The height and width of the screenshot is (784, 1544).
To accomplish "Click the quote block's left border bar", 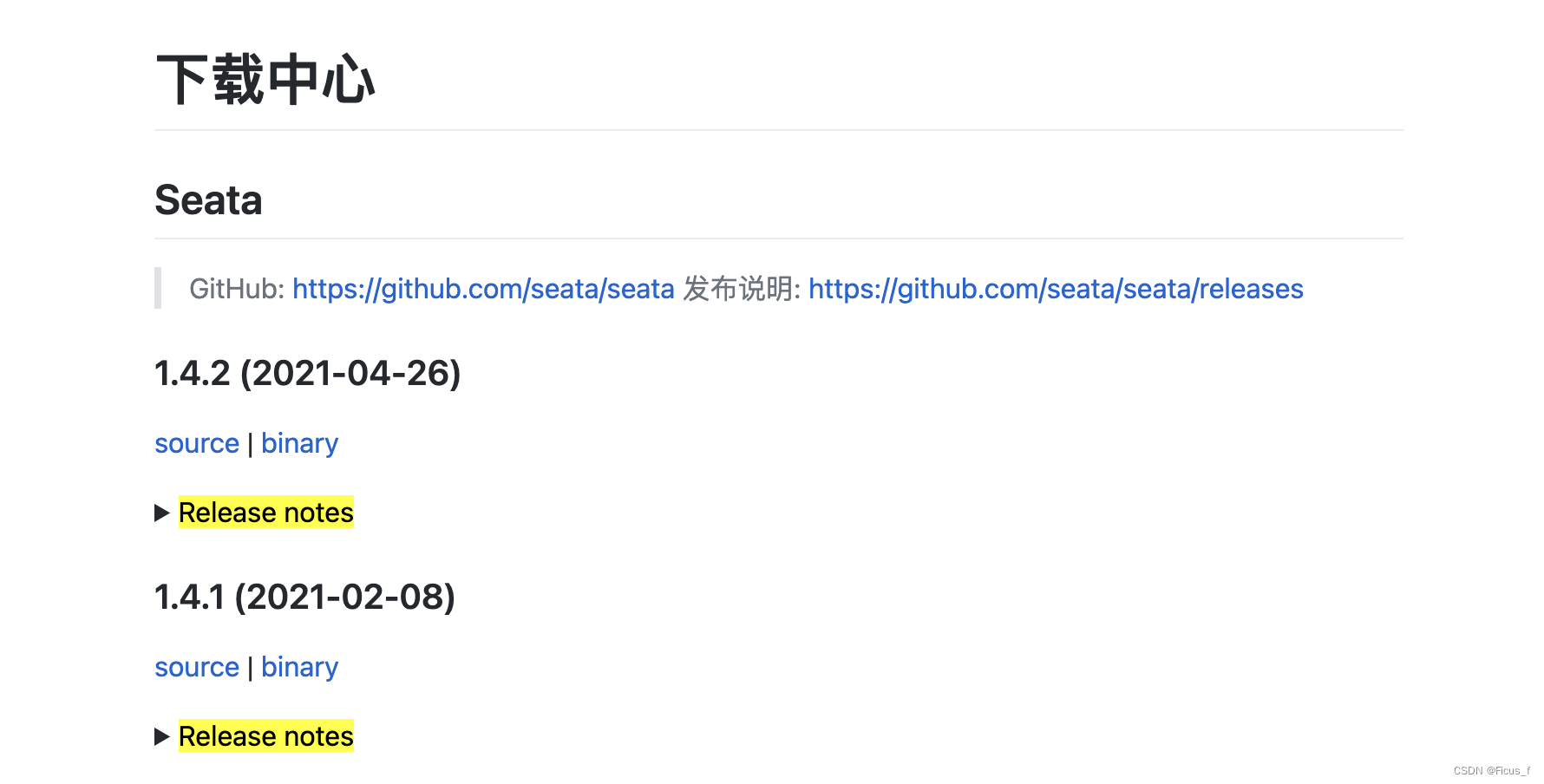I will 158,289.
